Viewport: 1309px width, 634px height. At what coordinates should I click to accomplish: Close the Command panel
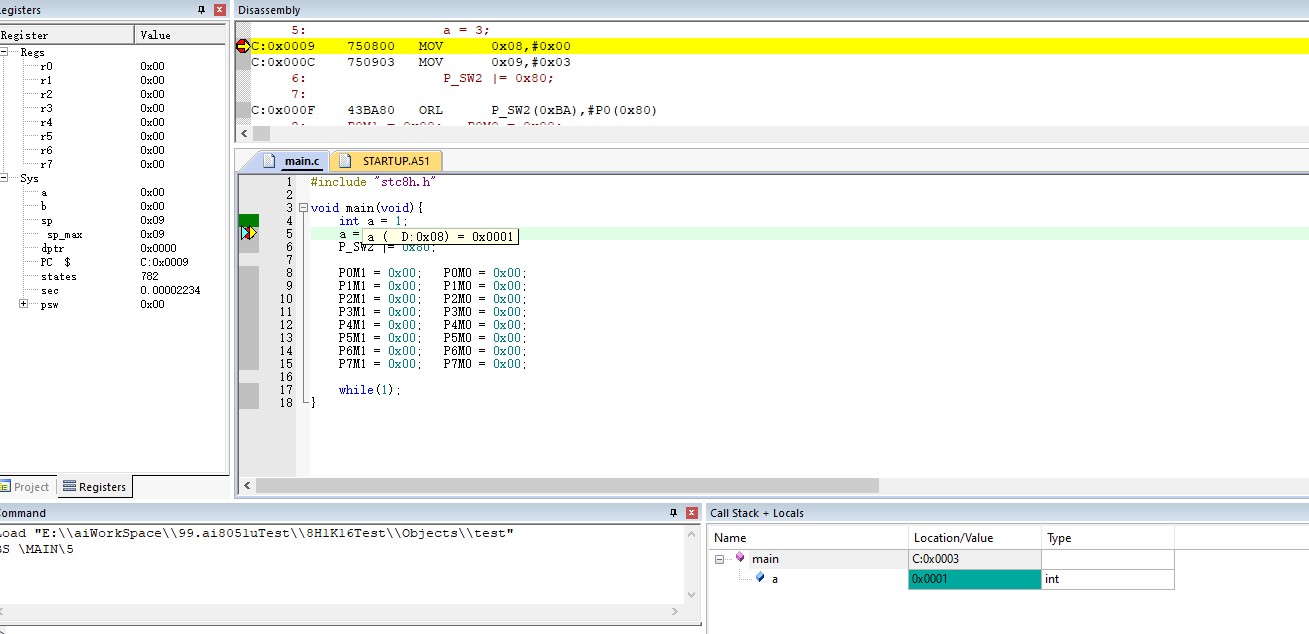691,513
